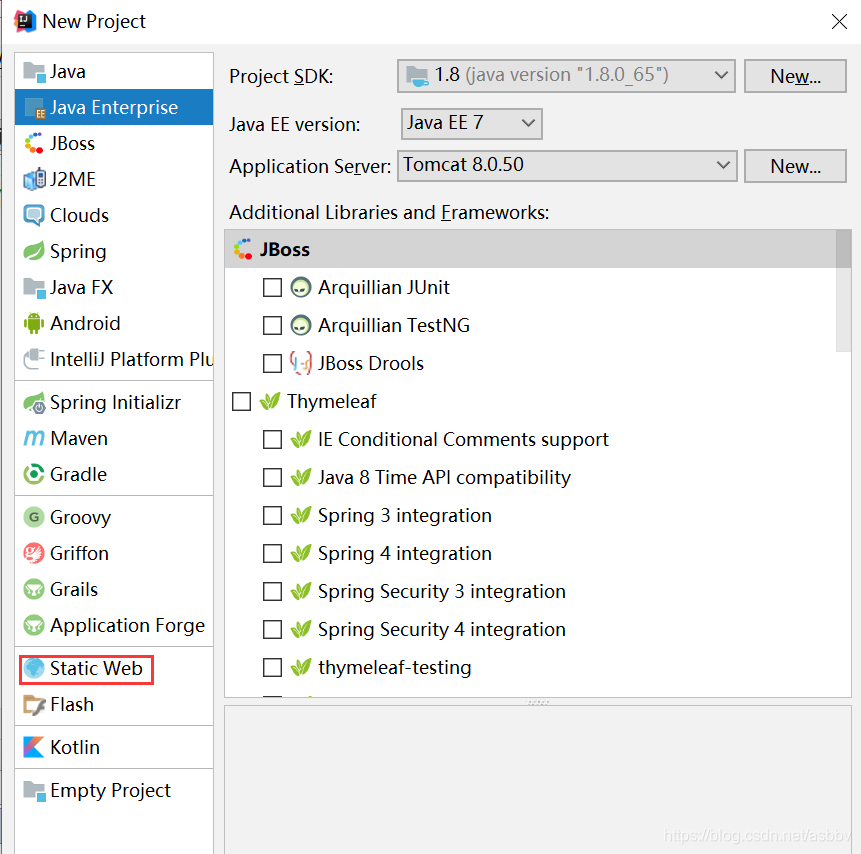Click the 'Spring Security 4 integration' label

pyautogui.click(x=441, y=629)
